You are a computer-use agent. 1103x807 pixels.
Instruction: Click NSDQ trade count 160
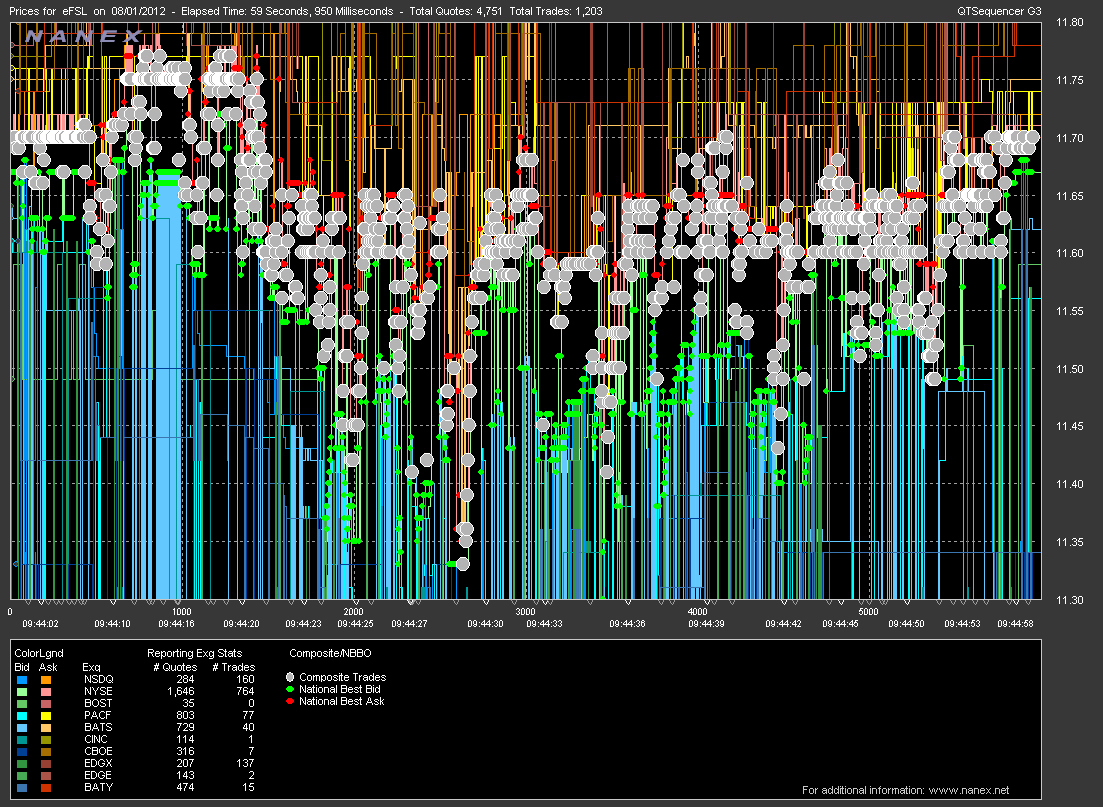click(245, 680)
